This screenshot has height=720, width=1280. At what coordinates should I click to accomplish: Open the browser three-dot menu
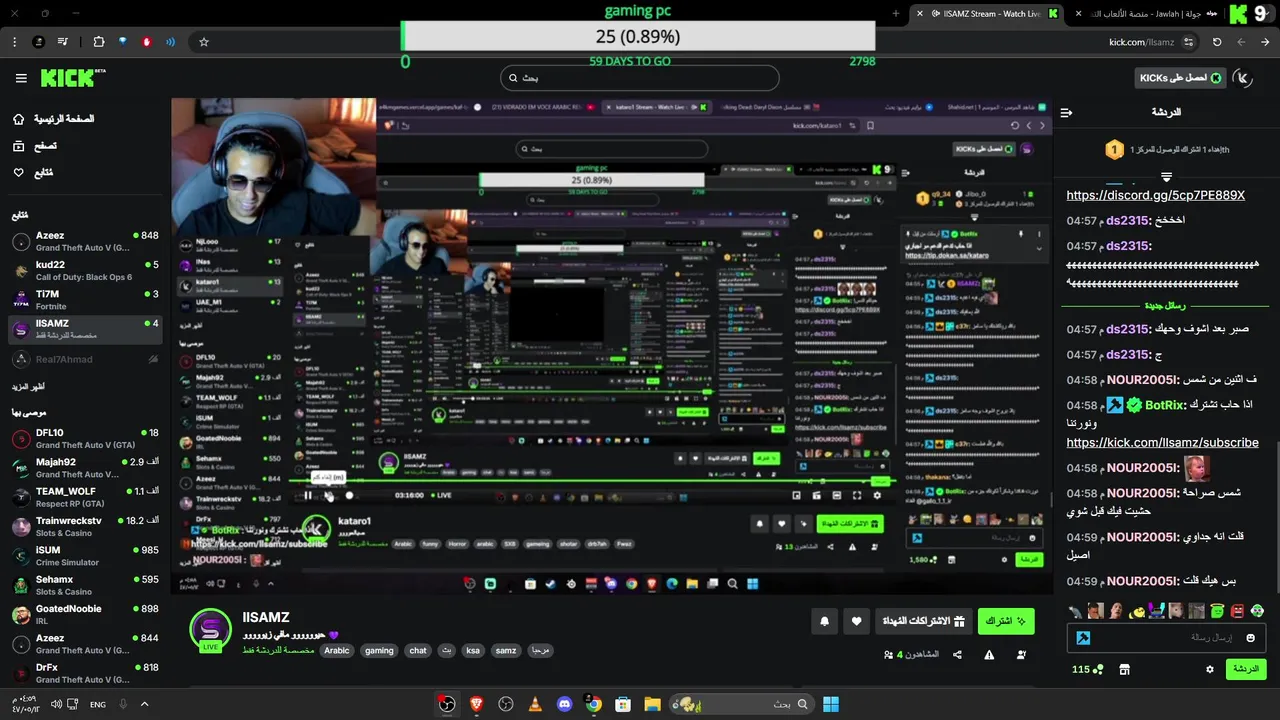coord(14,42)
